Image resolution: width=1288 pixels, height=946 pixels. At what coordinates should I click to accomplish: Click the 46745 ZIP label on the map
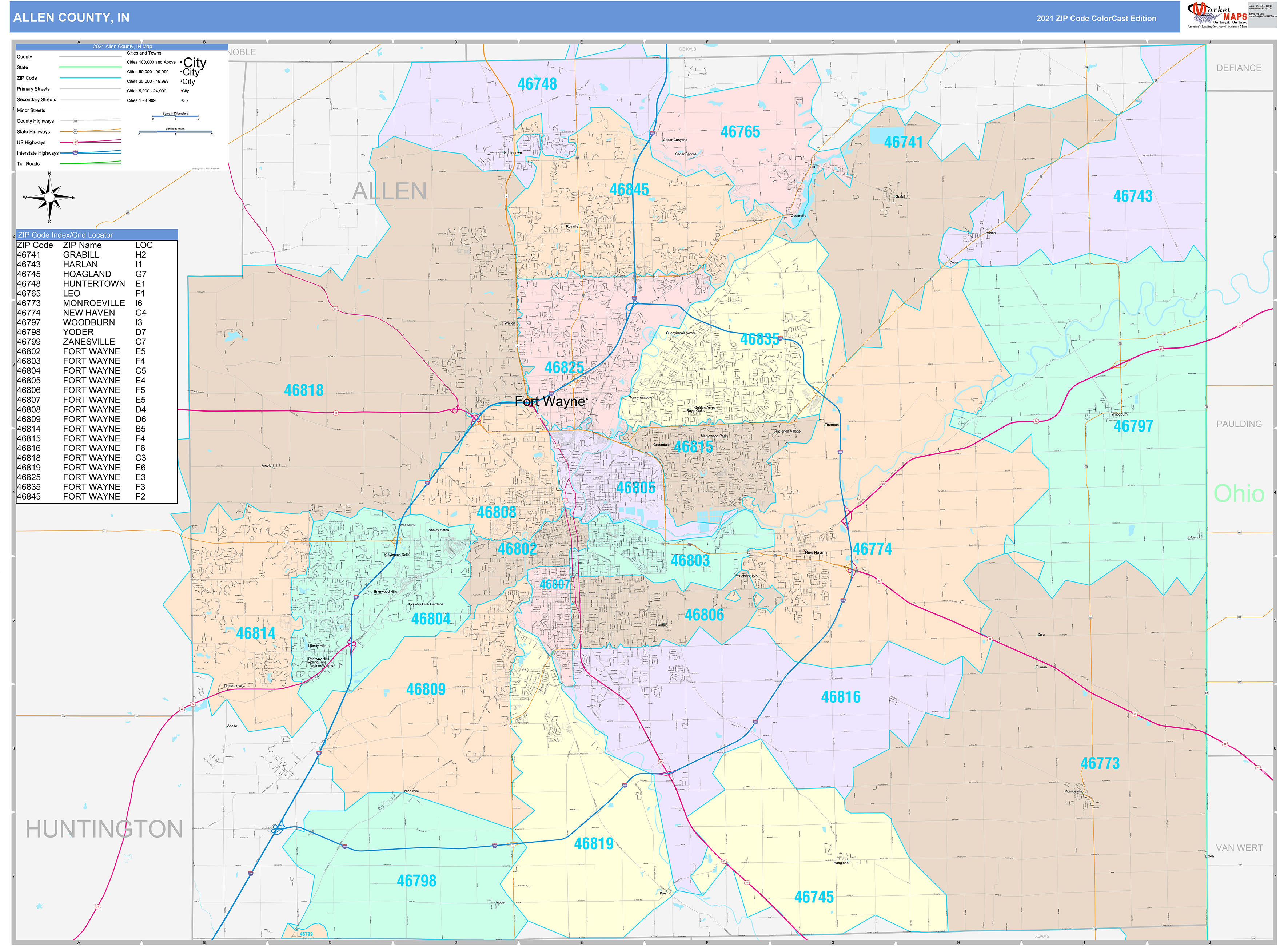[x=813, y=897]
